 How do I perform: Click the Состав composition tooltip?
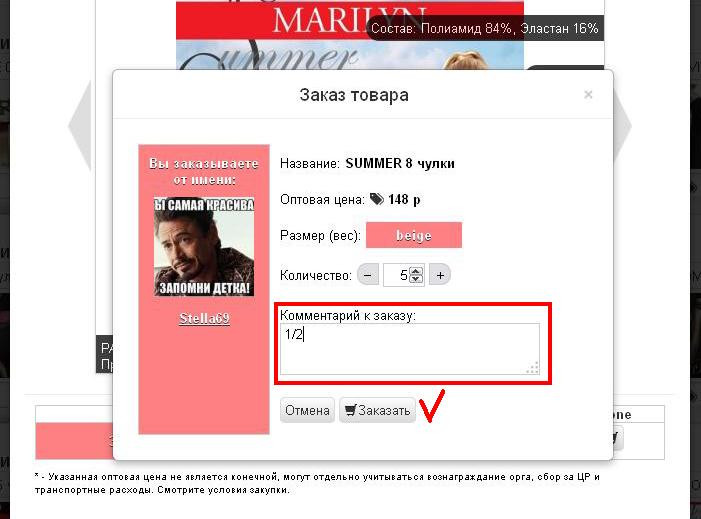[485, 29]
